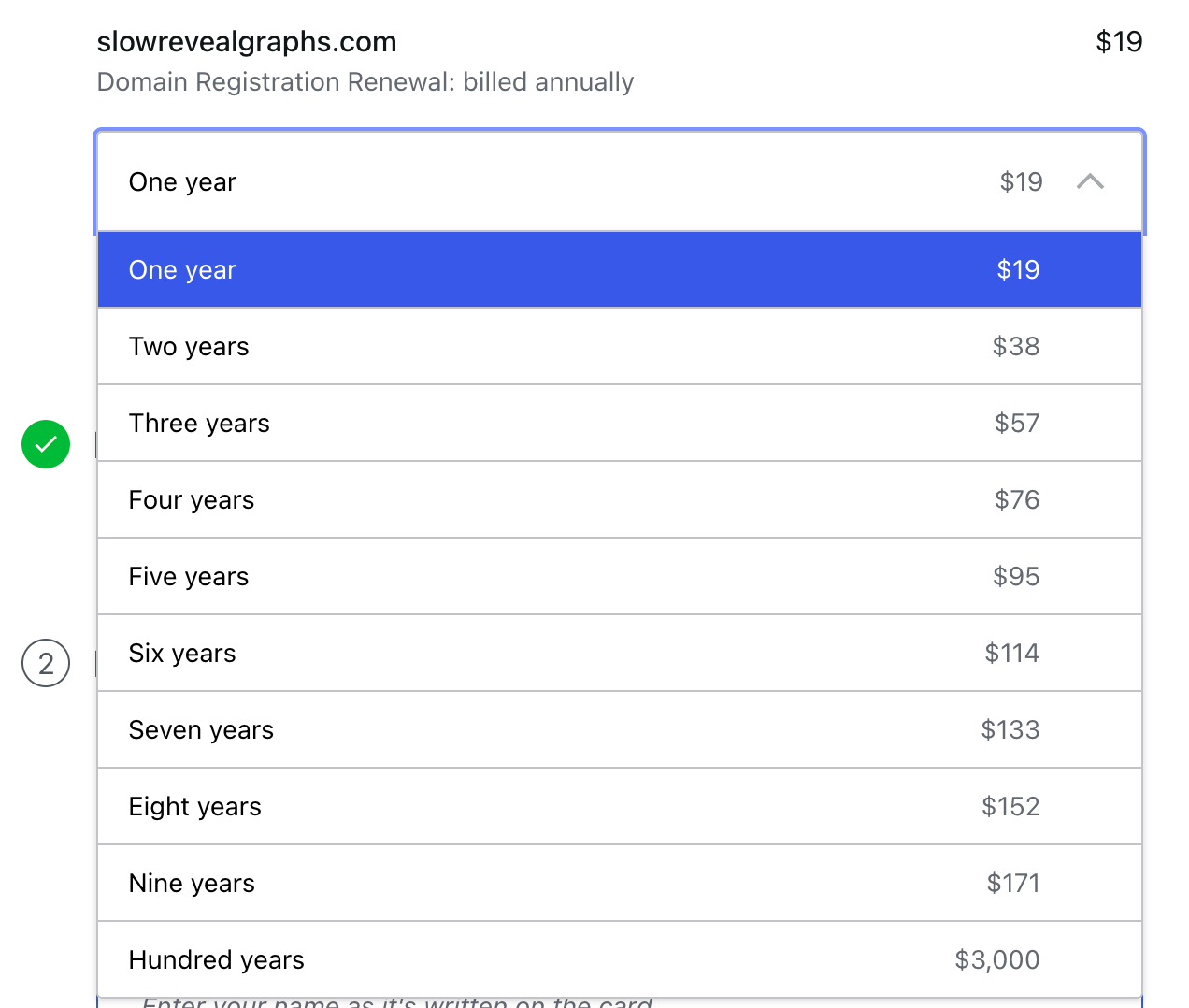Click the slowrevealgraphs.com domain name
Image resolution: width=1189 pixels, height=1008 pixels.
pos(247,42)
